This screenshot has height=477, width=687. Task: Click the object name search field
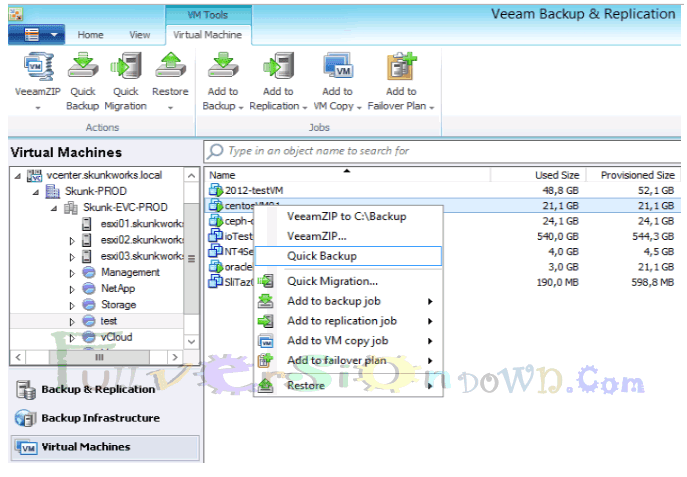pos(443,152)
